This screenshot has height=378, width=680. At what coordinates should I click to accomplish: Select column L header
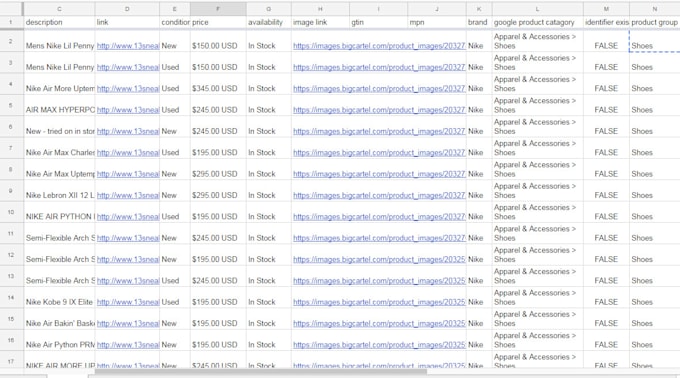point(538,9)
